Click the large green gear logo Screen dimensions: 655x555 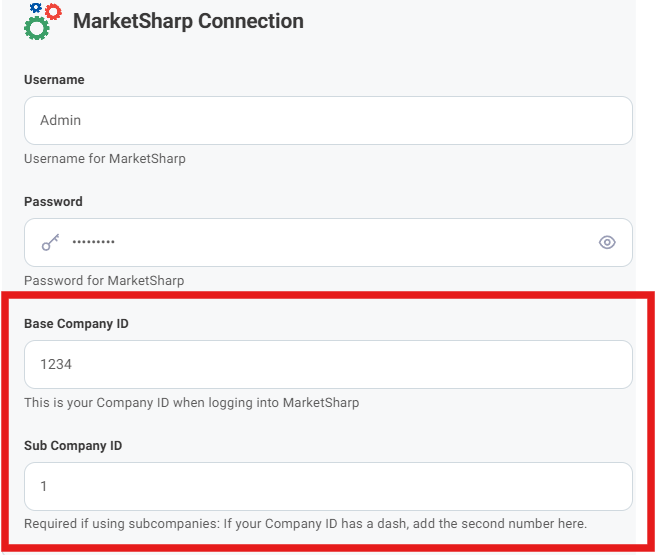pos(37,28)
